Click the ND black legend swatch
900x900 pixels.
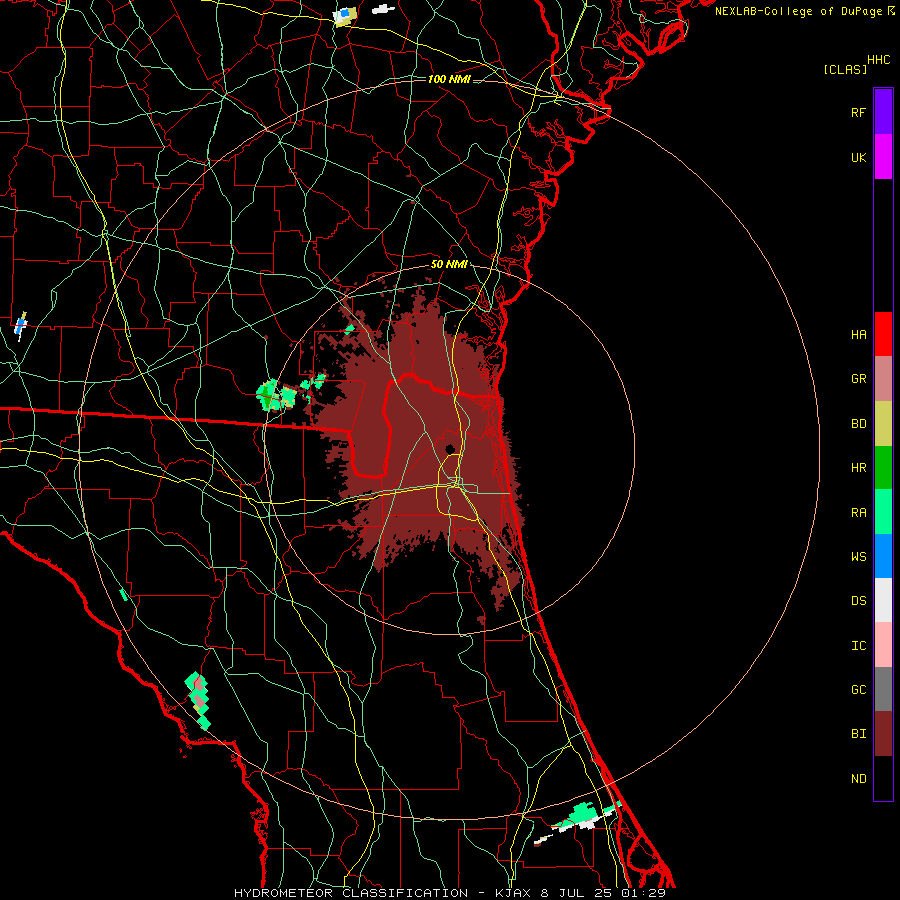[883, 778]
